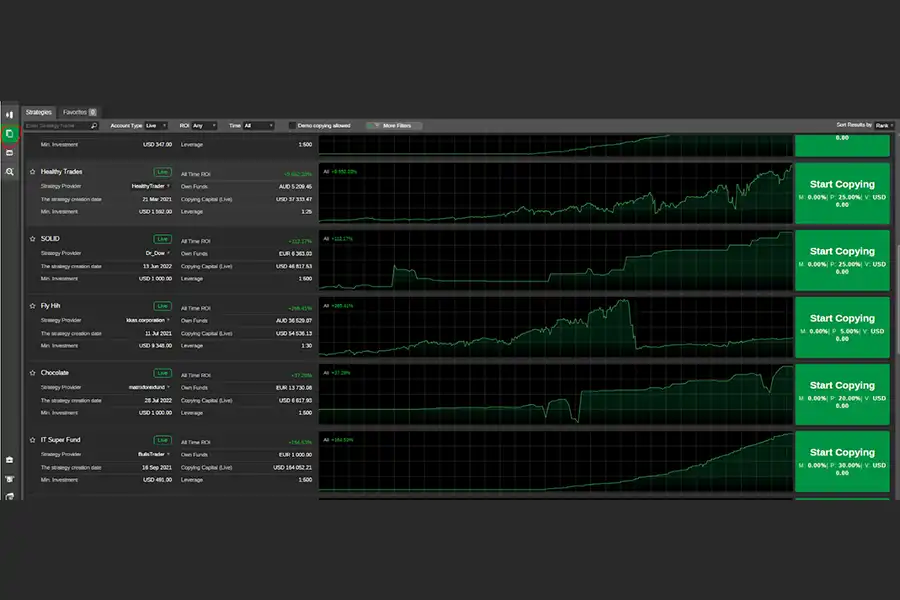Favorite the IT Super Fund strategy star
Viewport: 900px width, 600px height.
pyautogui.click(x=33, y=440)
